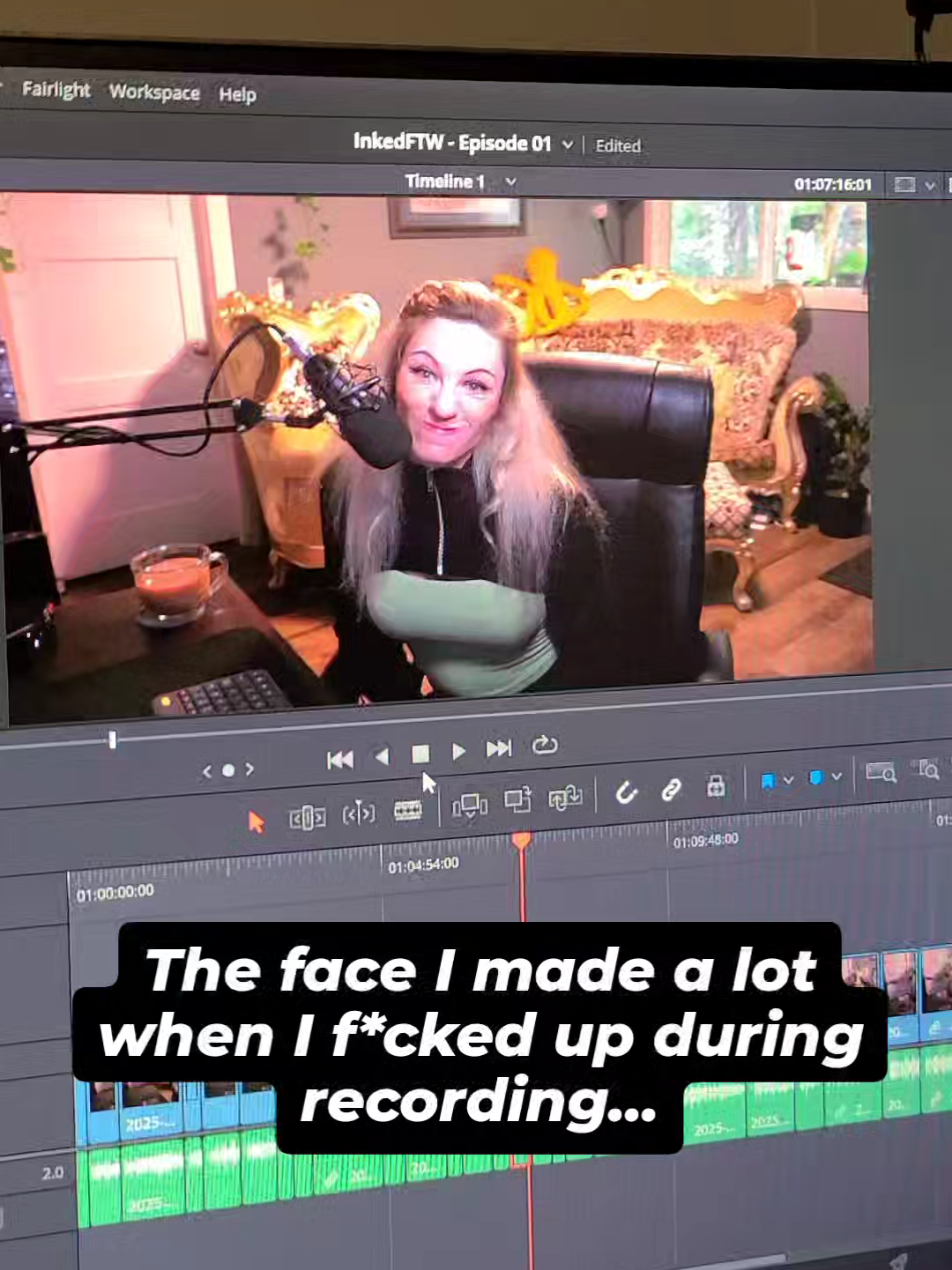Toggle timeline snapping magnet
Viewport: 952px width, 1270px height.
pos(626,793)
